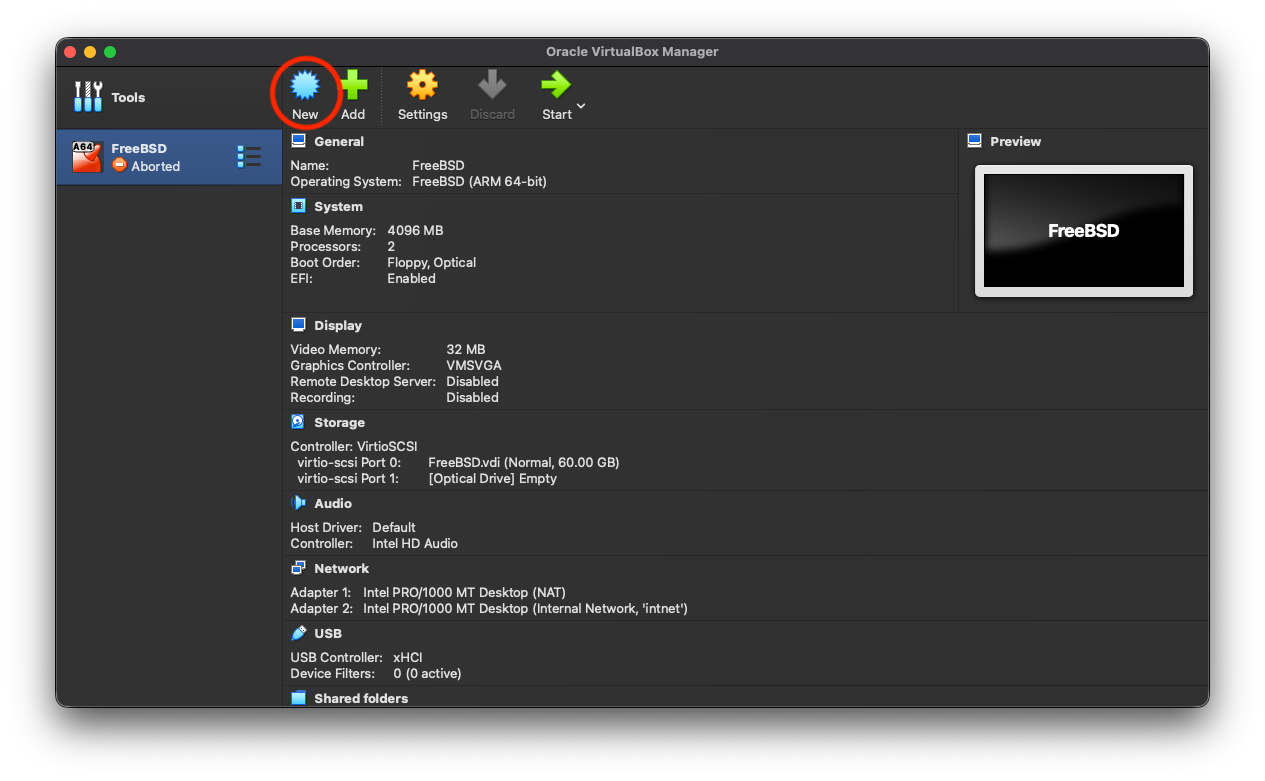Viewport: 1265px width, 781px height.
Task: Click the Settings toolbar label
Action: click(x=422, y=114)
